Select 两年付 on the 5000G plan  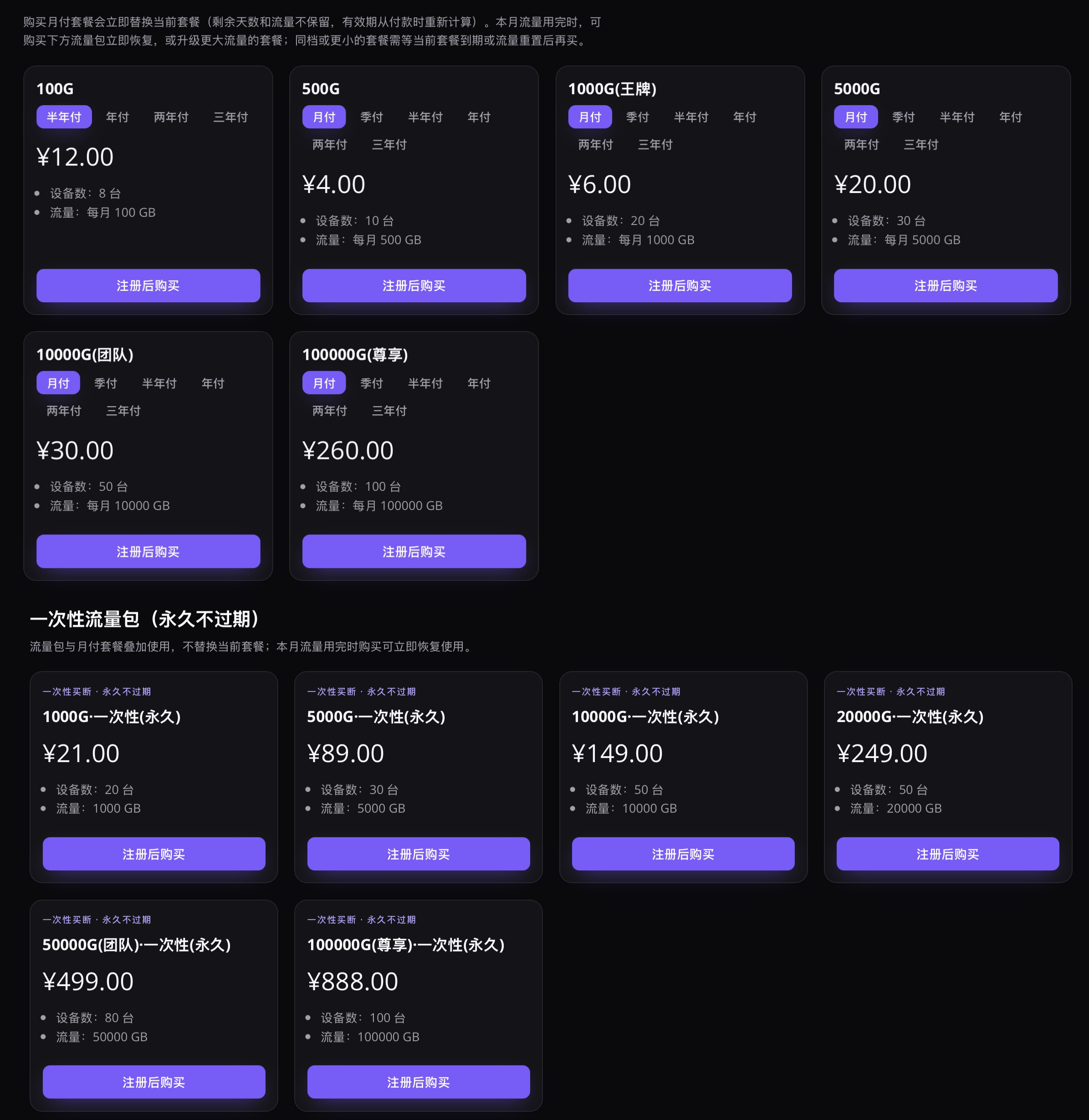861,145
